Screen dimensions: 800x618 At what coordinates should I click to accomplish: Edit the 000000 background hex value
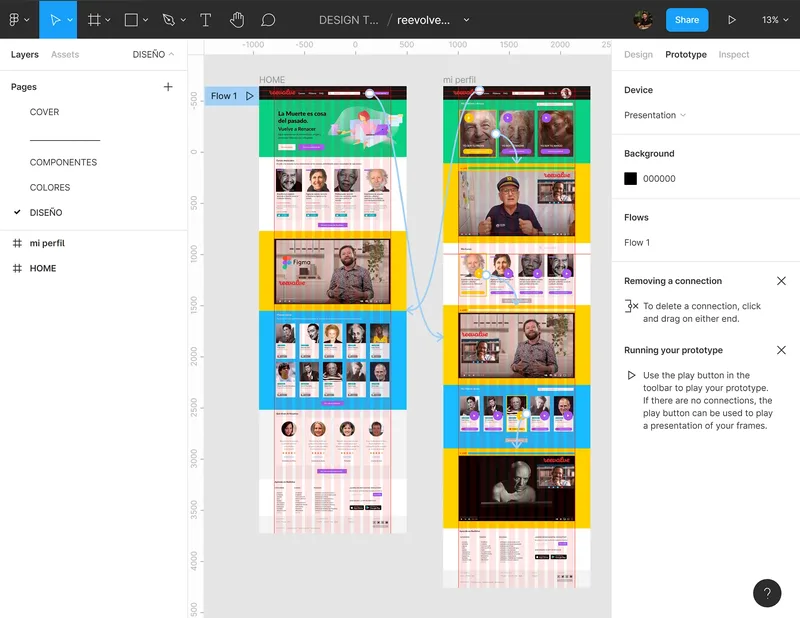659,179
